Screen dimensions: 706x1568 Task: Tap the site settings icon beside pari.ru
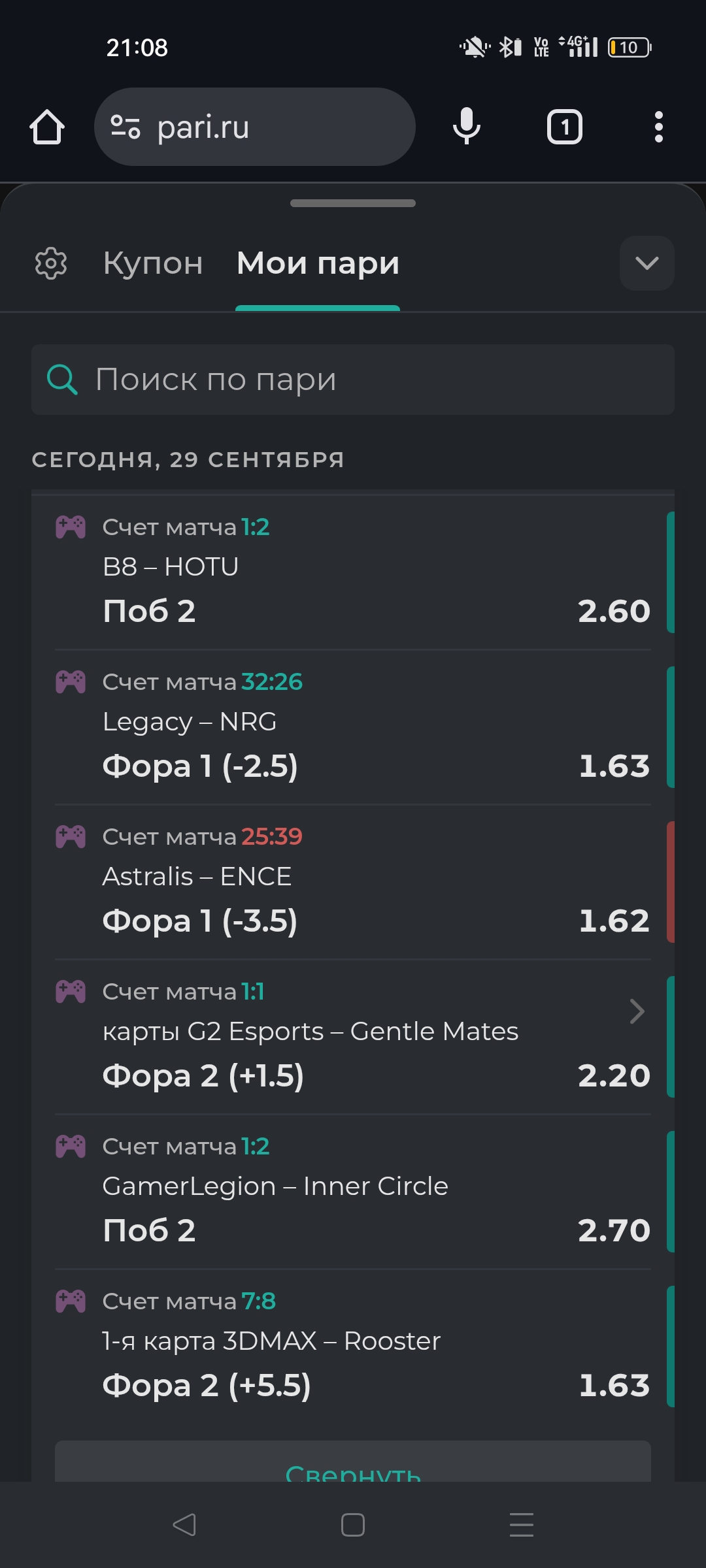[126, 127]
